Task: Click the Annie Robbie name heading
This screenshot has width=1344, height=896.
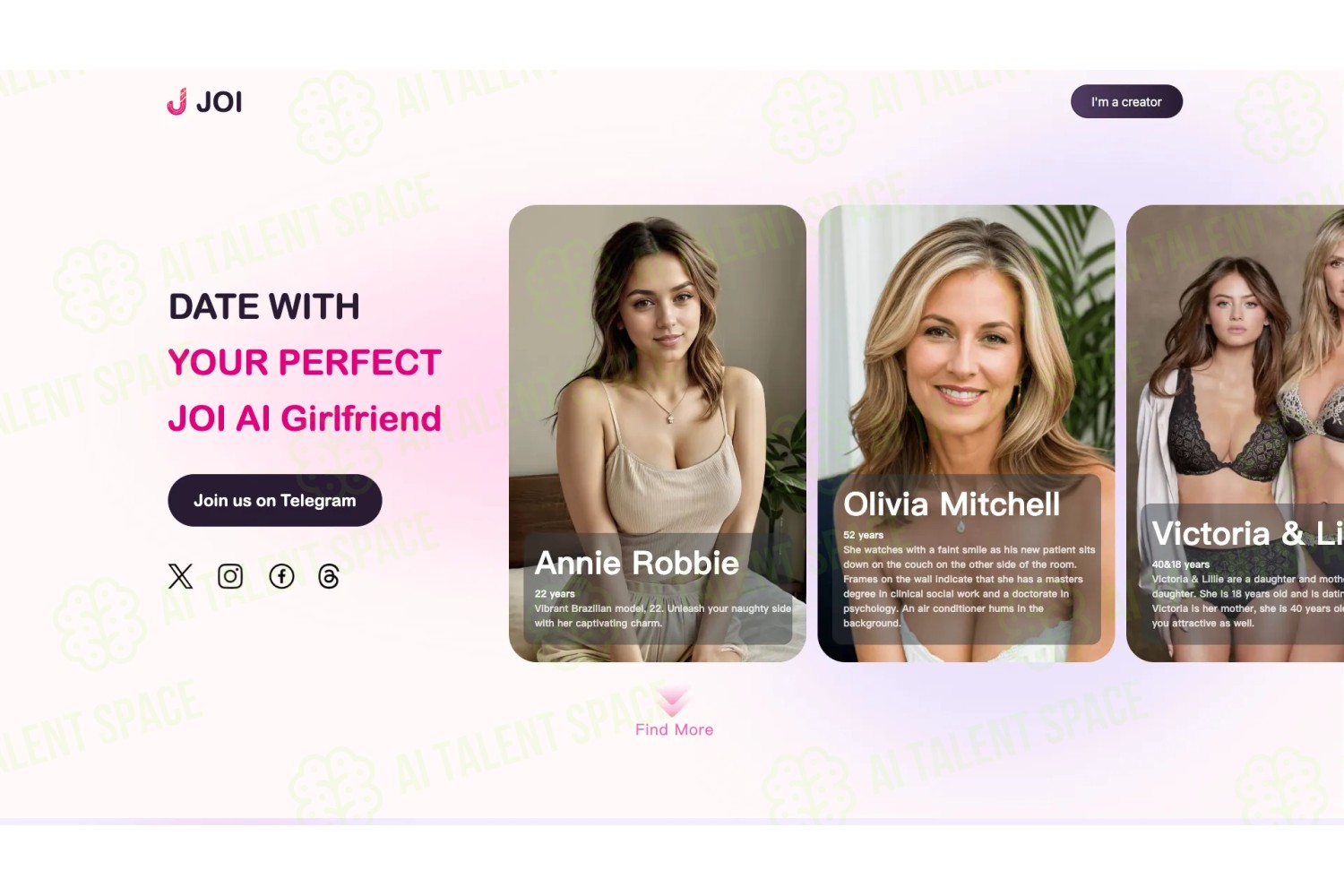Action: point(637,563)
